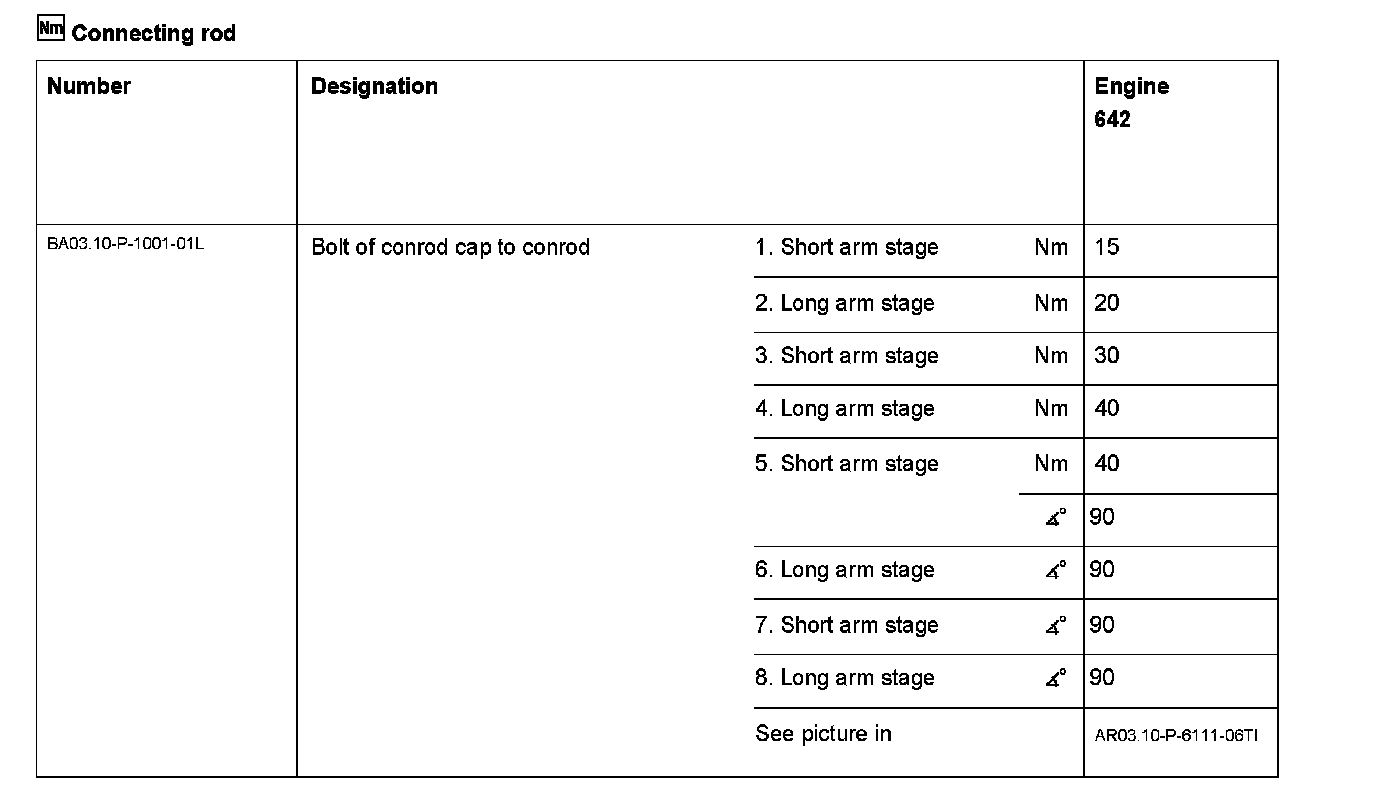Click the angle icon below stage 5 Nm row
This screenshot has width=1376, height=798.
click(1056, 517)
